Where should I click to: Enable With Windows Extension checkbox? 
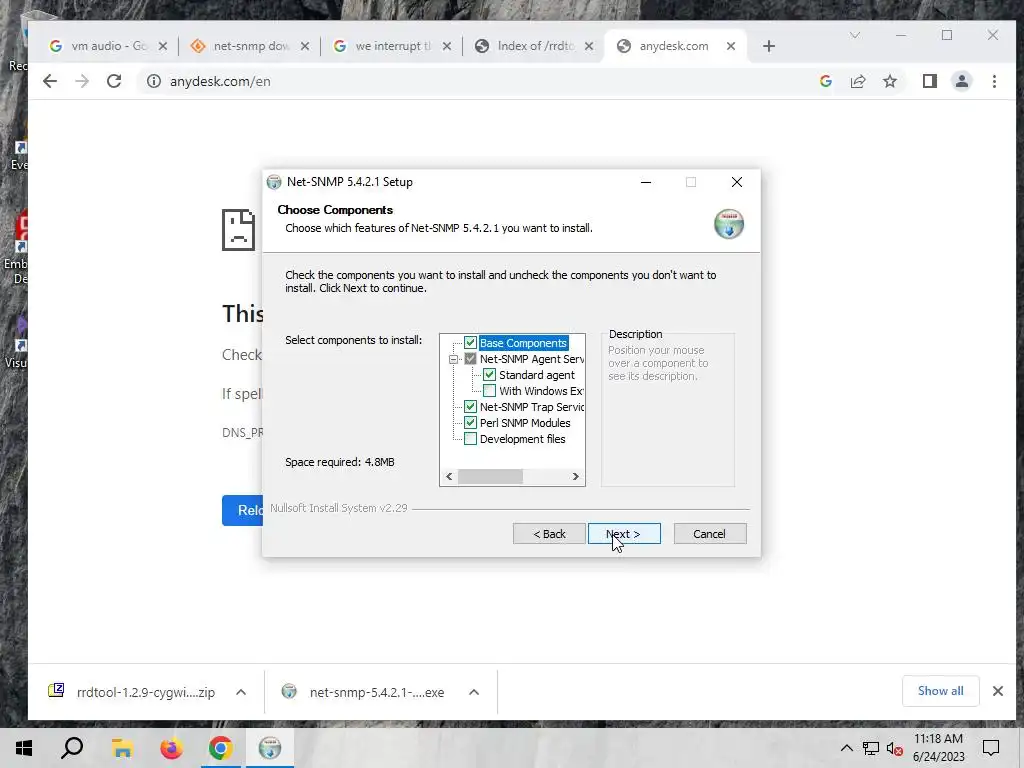click(489, 391)
